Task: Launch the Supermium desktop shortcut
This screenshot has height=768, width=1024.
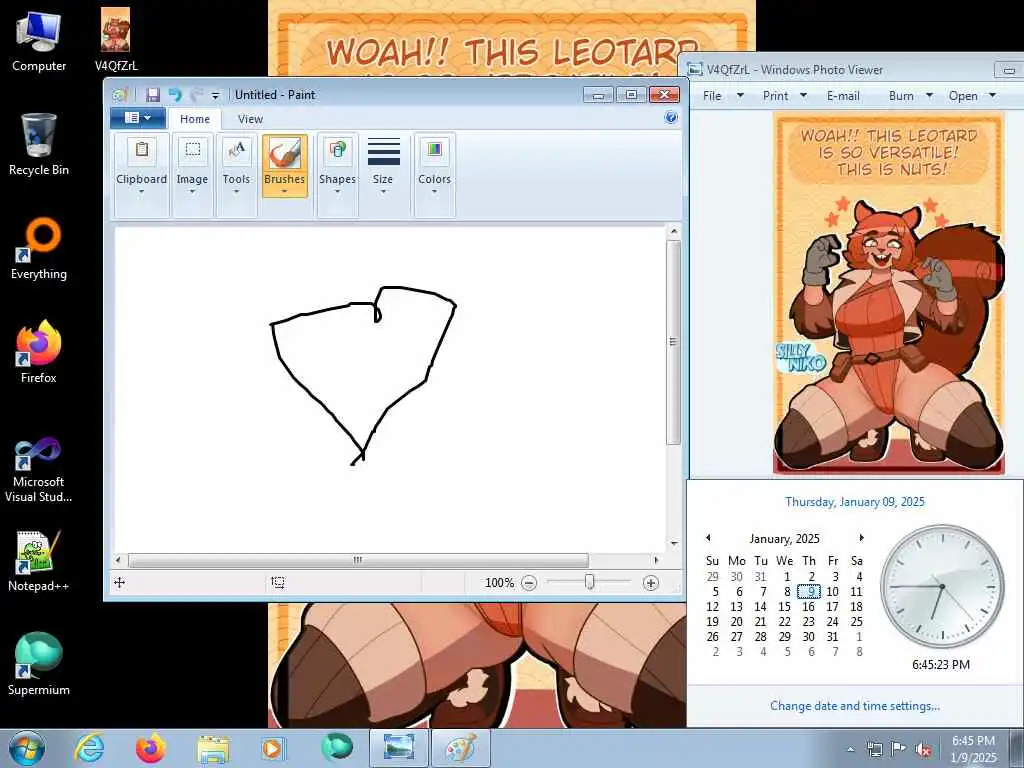Action: (x=39, y=664)
